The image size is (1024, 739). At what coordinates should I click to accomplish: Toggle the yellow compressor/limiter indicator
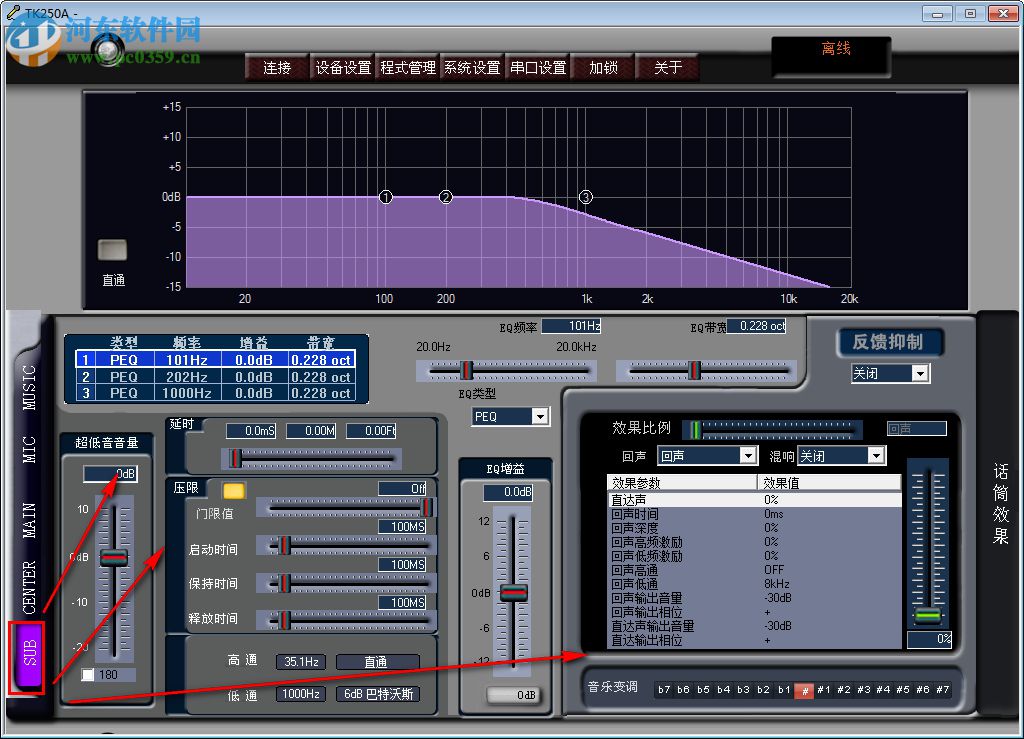[233, 490]
